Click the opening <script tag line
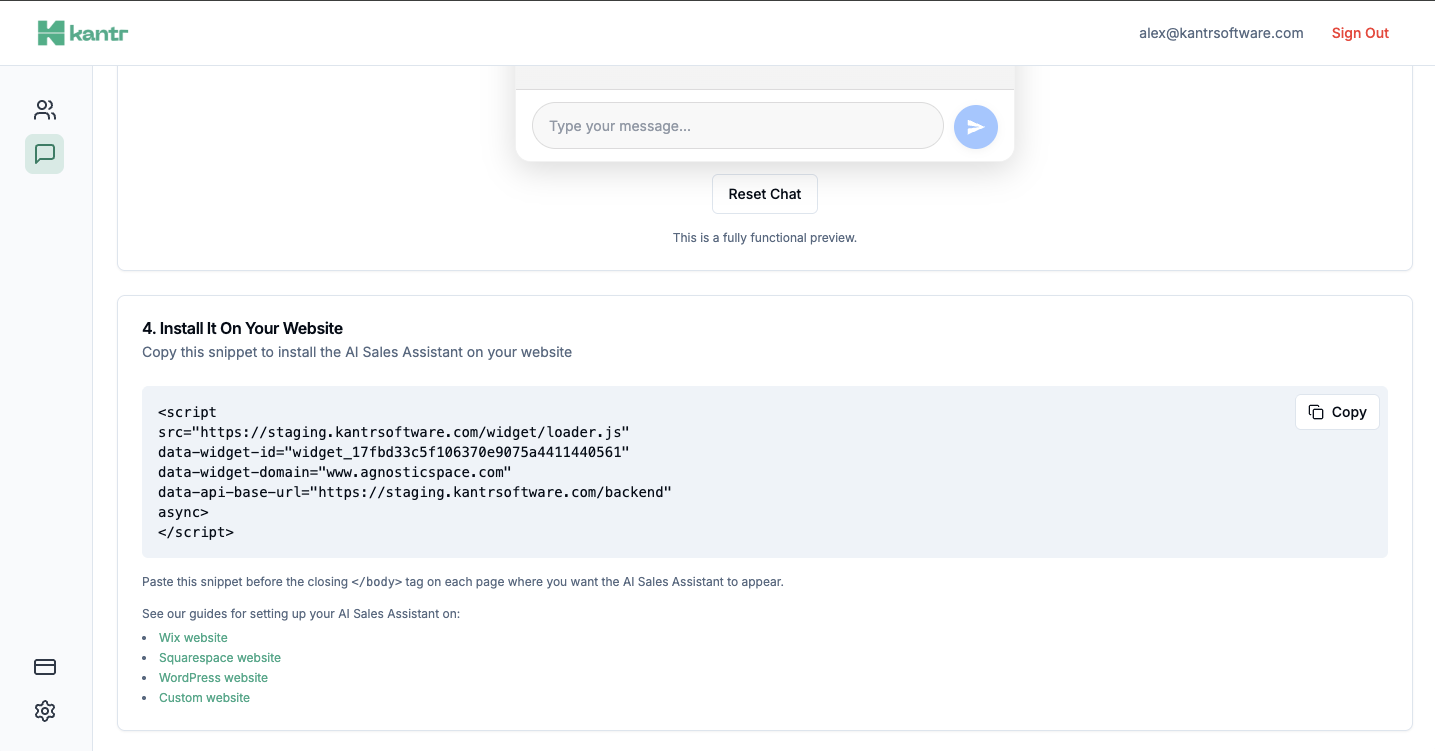Viewport: 1435px width, 751px height. 187,412
